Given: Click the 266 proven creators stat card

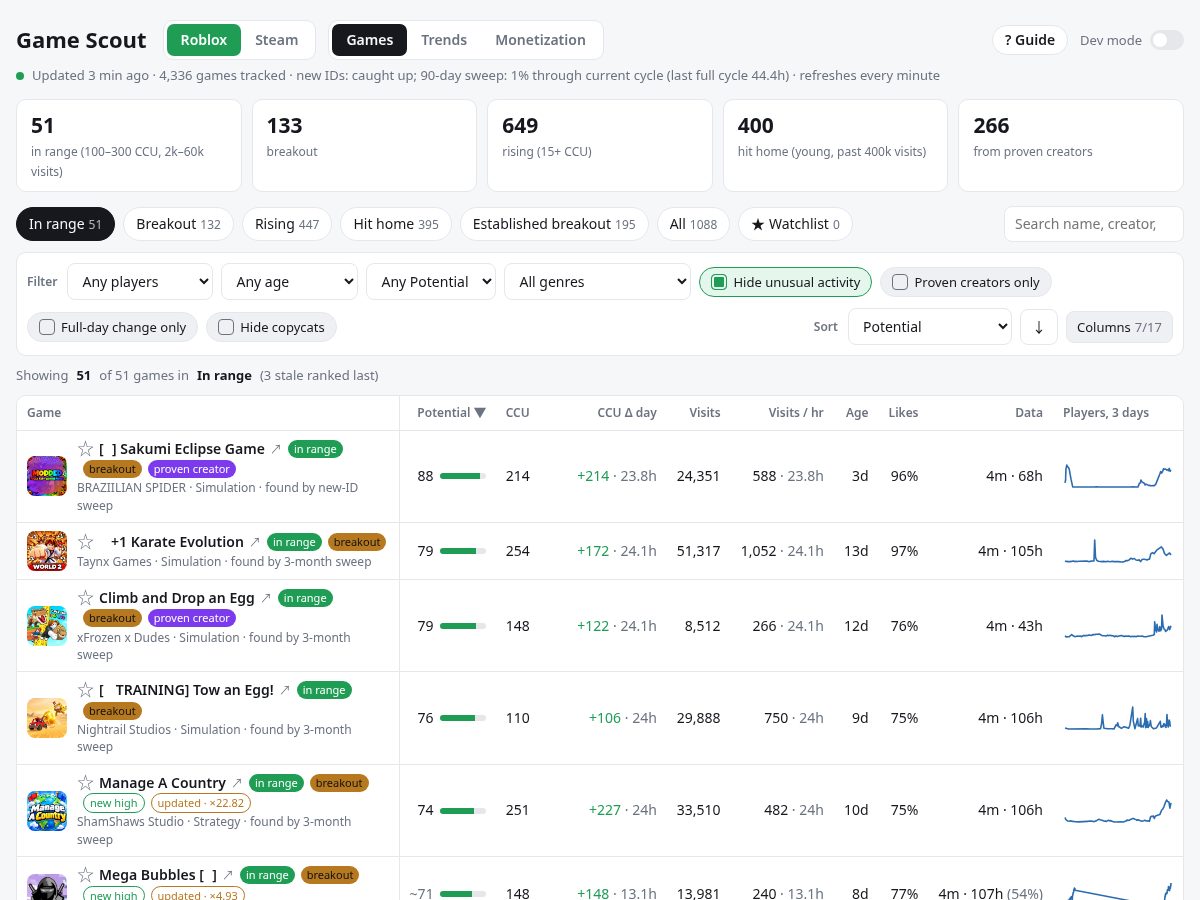Looking at the screenshot, I should [x=1071, y=145].
